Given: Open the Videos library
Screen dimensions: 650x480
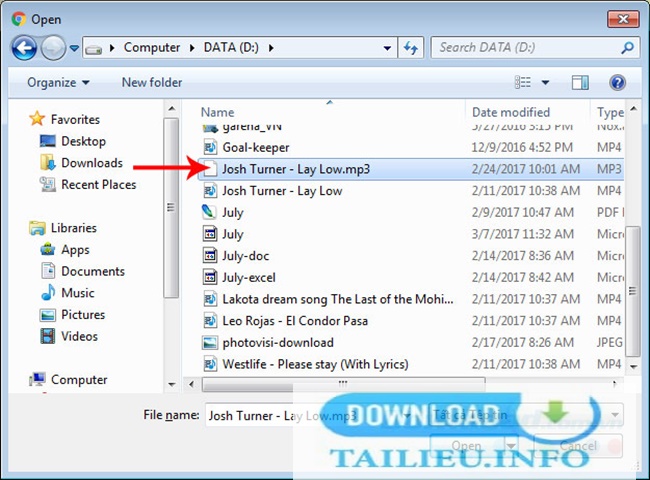Looking at the screenshot, I should coord(79,336).
